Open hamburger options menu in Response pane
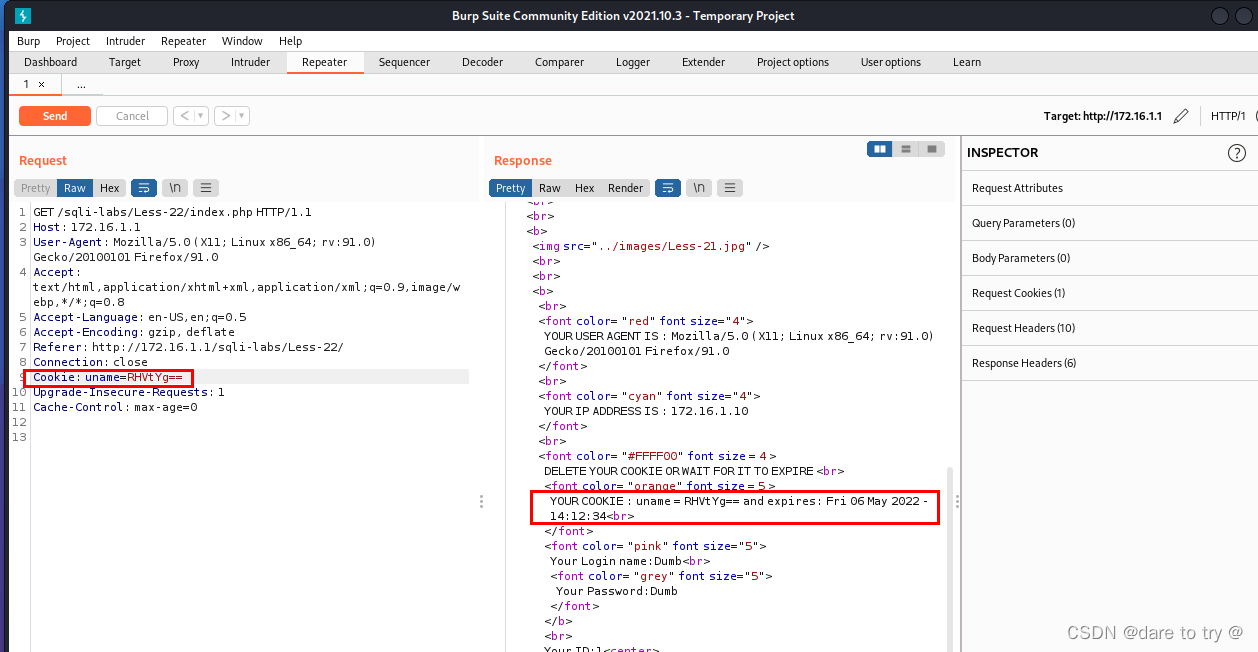Screen dimensions: 1258x652 (x=730, y=188)
